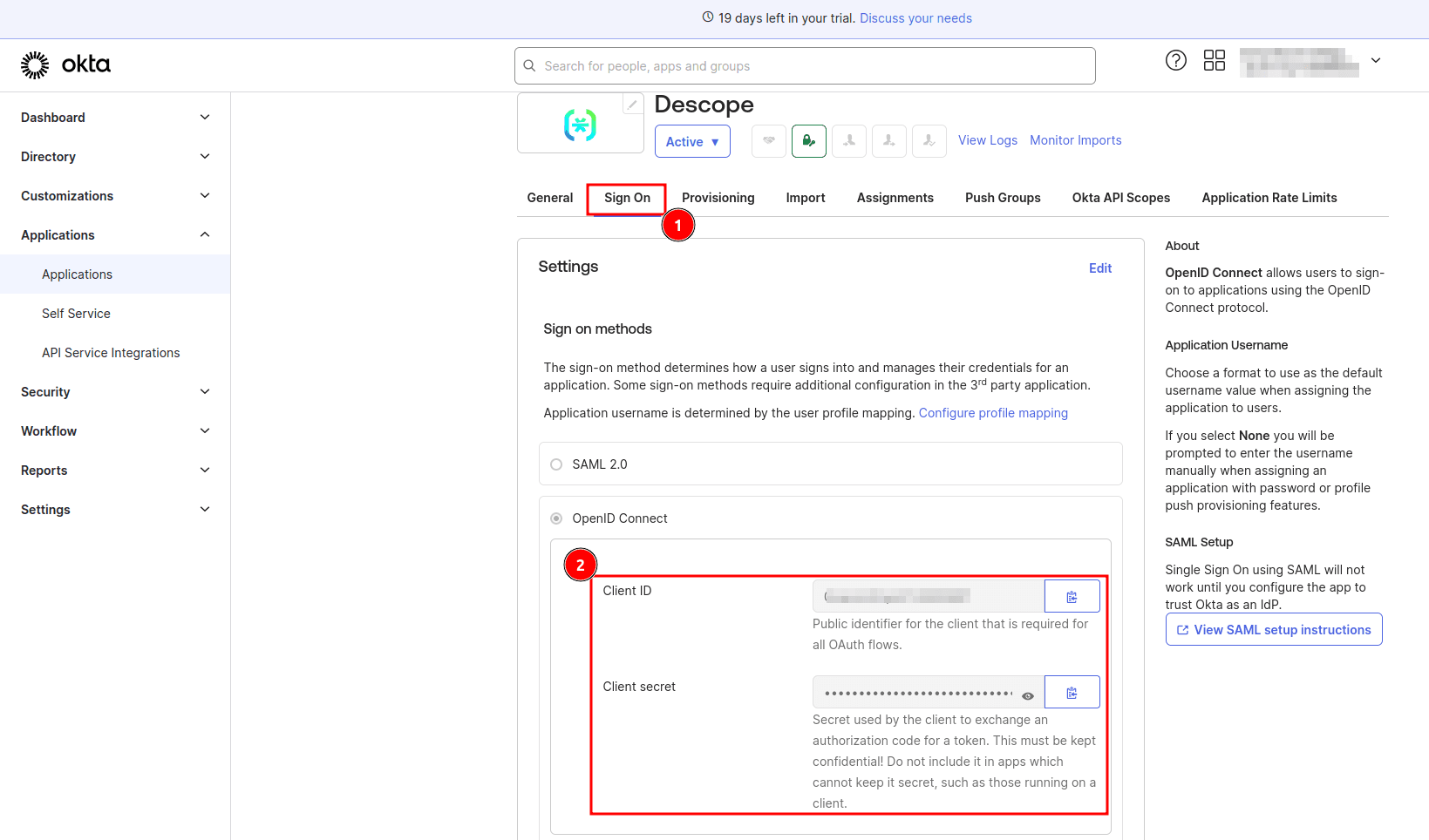Open the help question mark icon

tap(1175, 61)
